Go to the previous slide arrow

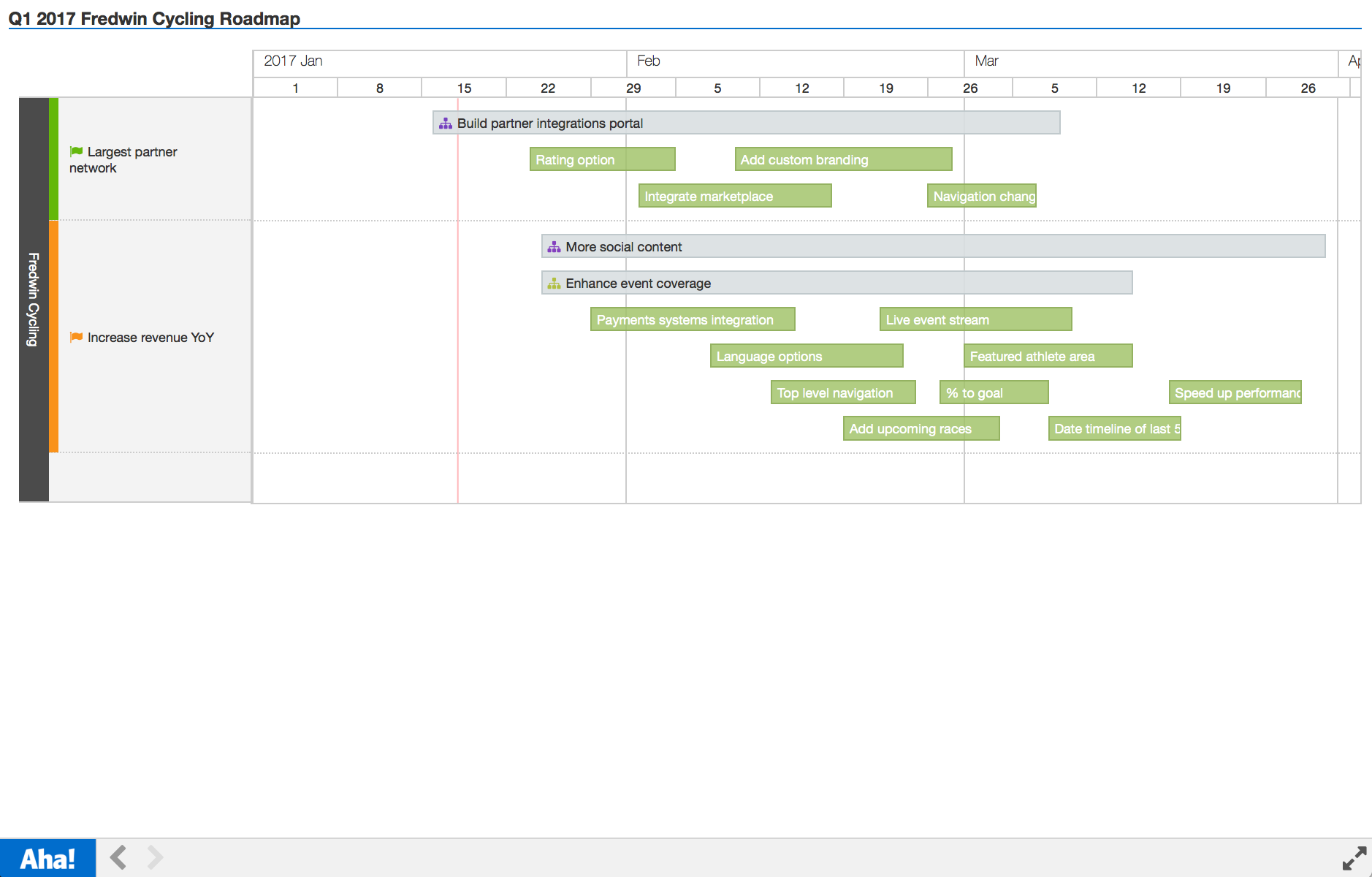tap(118, 857)
